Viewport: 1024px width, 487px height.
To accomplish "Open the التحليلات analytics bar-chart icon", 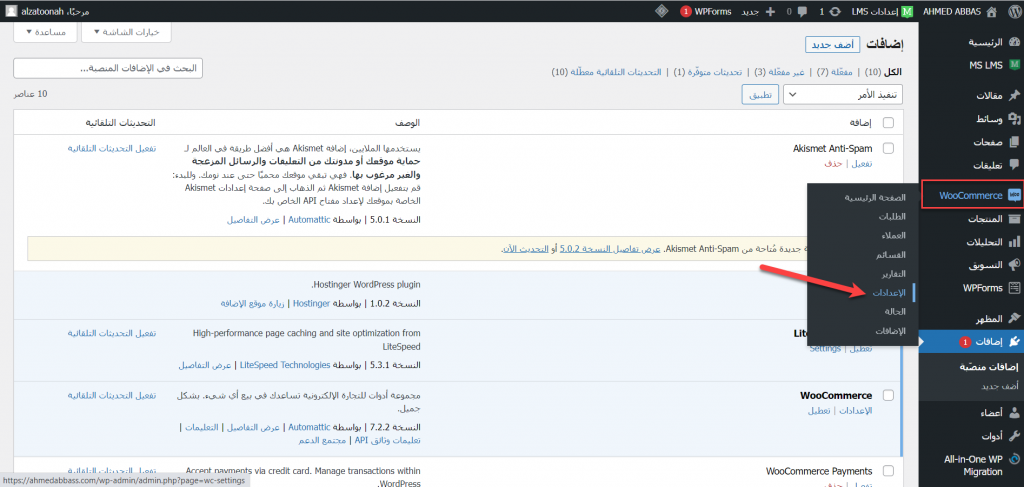I will pyautogui.click(x=1014, y=242).
